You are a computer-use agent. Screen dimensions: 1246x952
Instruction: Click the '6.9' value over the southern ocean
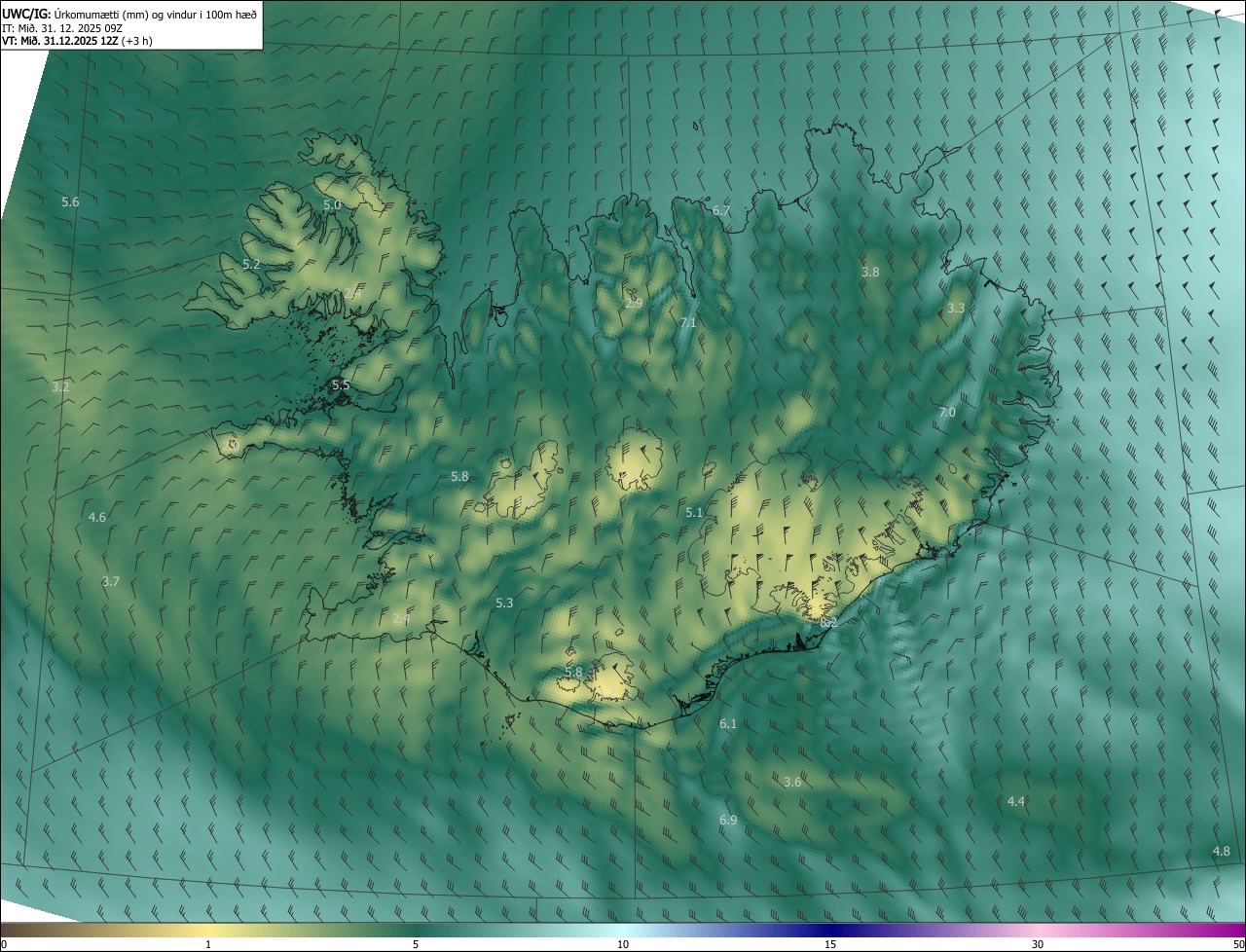[728, 821]
